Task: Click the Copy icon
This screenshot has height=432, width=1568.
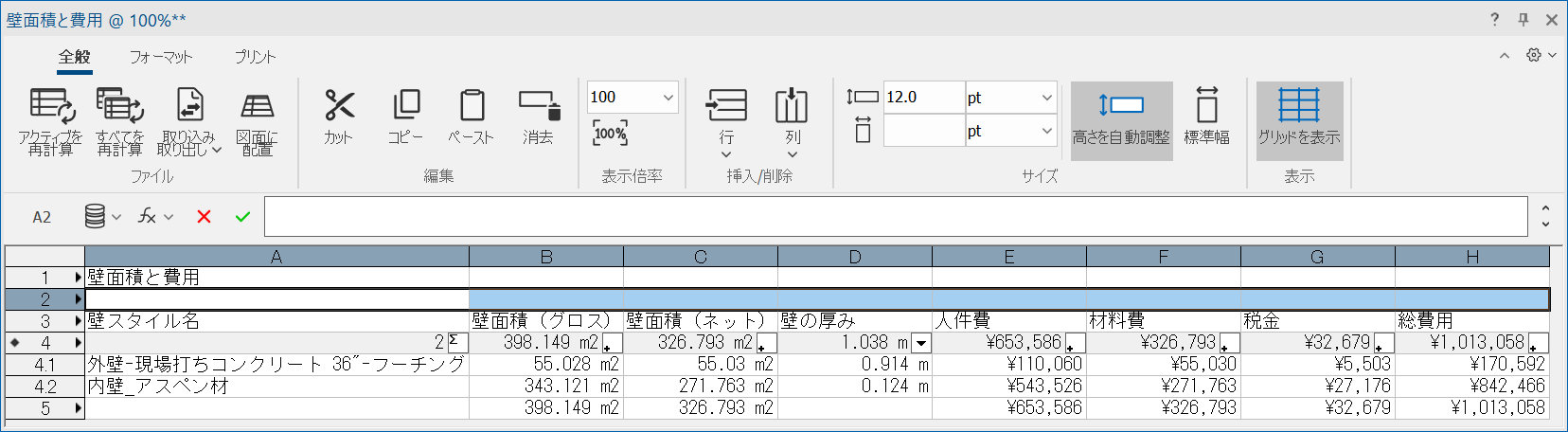Action: [x=406, y=106]
